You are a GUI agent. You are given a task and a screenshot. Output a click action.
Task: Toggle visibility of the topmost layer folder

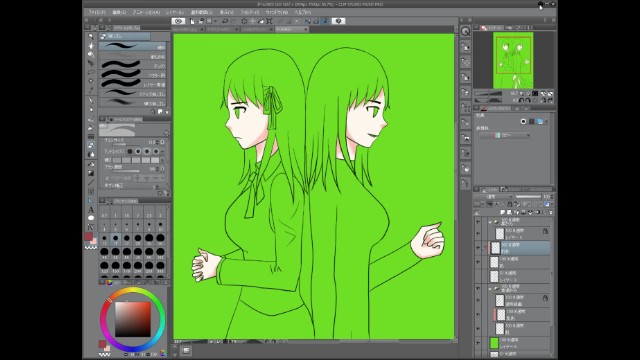(478, 222)
